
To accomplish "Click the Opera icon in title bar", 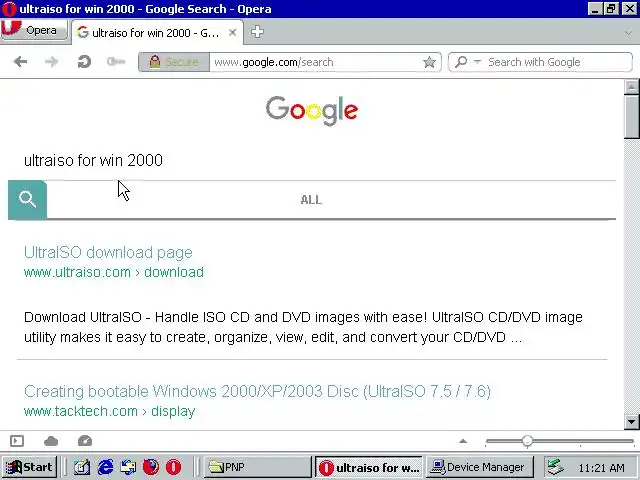I will click(9, 9).
